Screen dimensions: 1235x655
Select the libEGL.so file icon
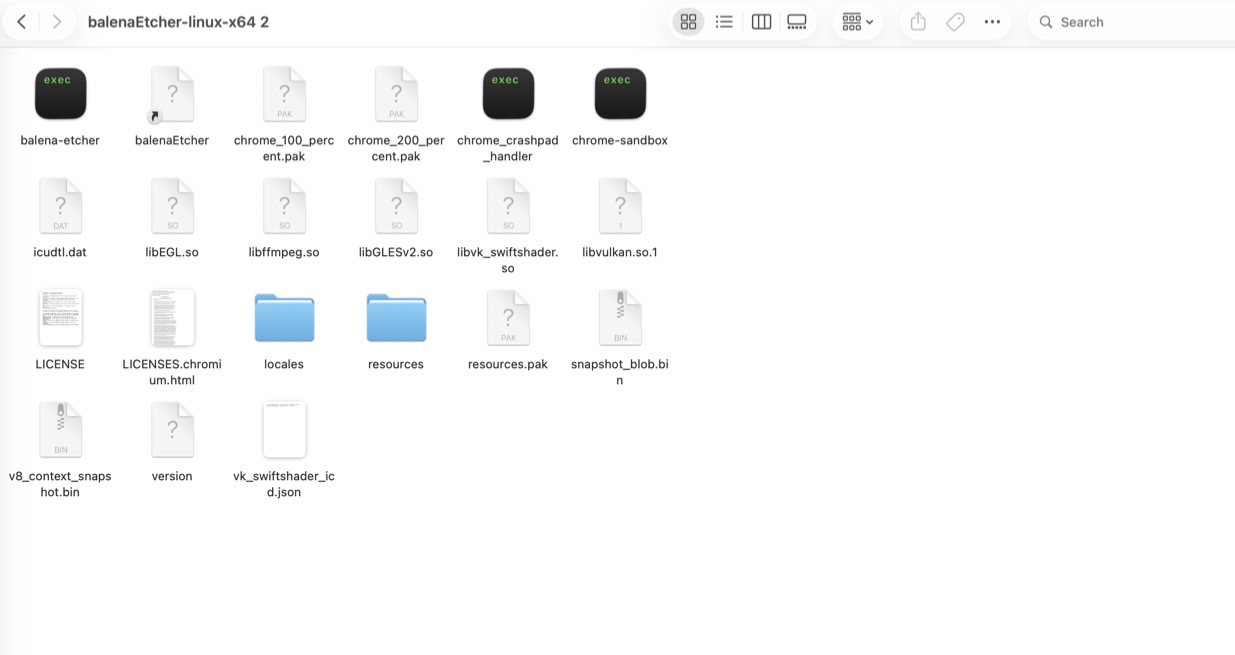pyautogui.click(x=172, y=207)
